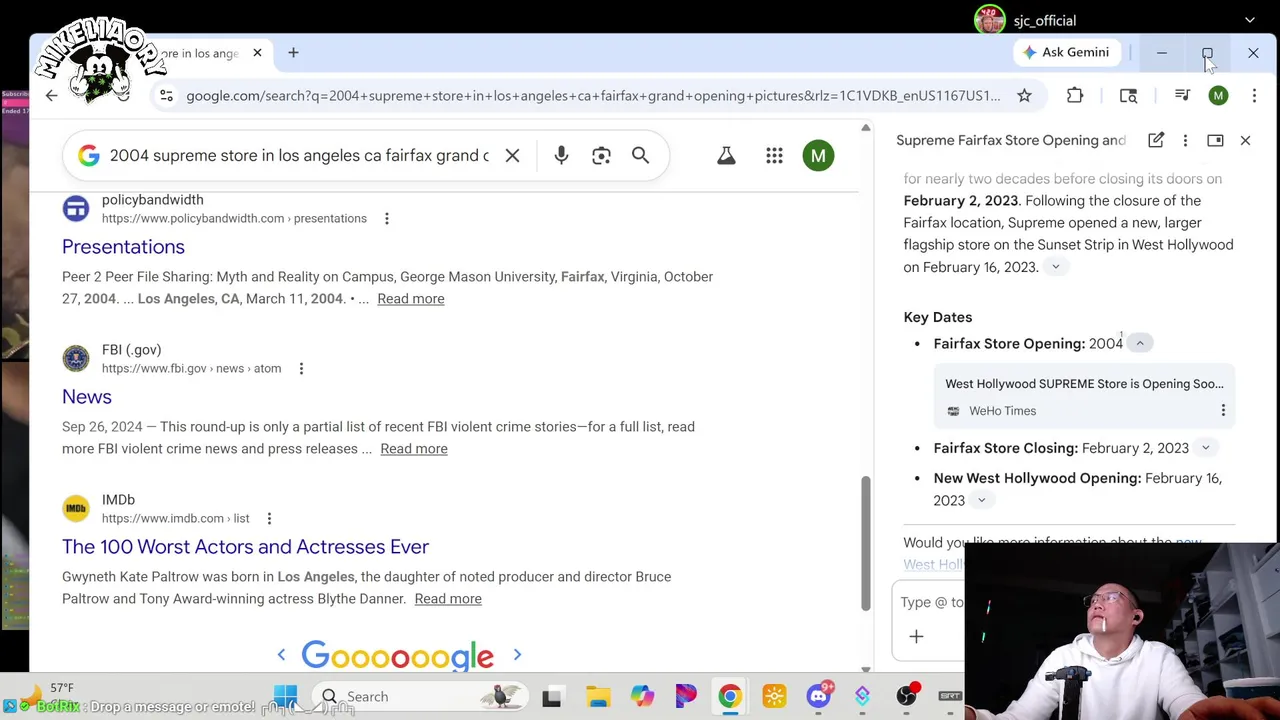Open The 100 Worst Actors and Actresses Ever
The height and width of the screenshot is (720, 1280).
[245, 547]
